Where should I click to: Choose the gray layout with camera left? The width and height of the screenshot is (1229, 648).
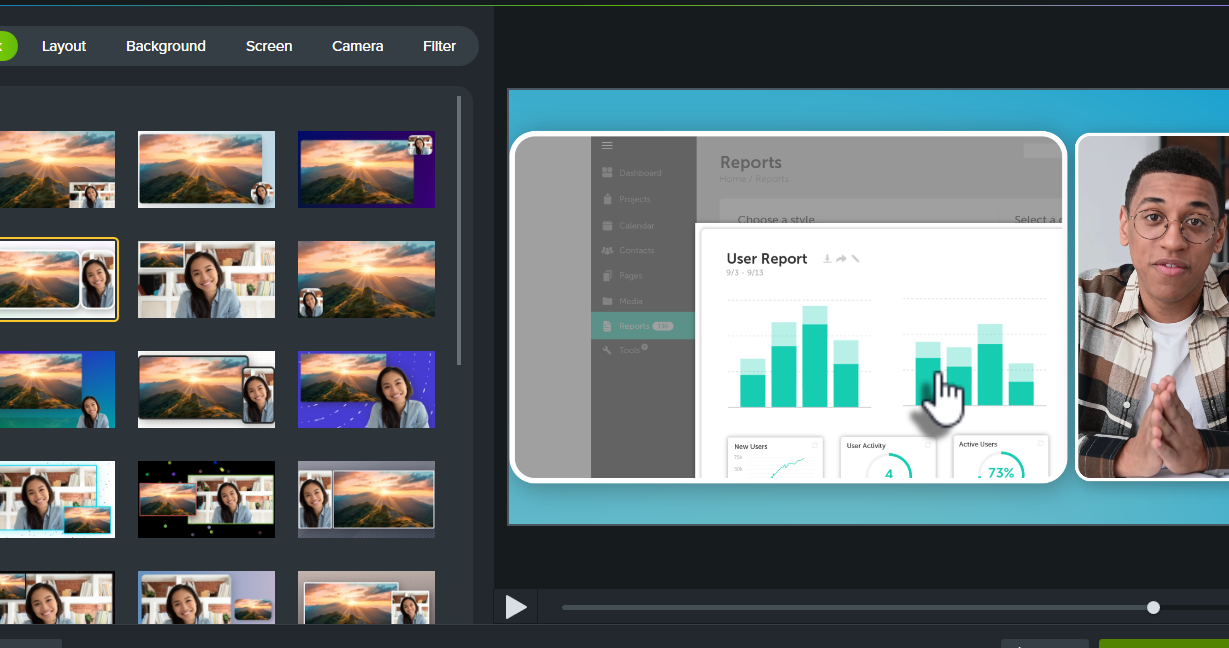pos(366,499)
